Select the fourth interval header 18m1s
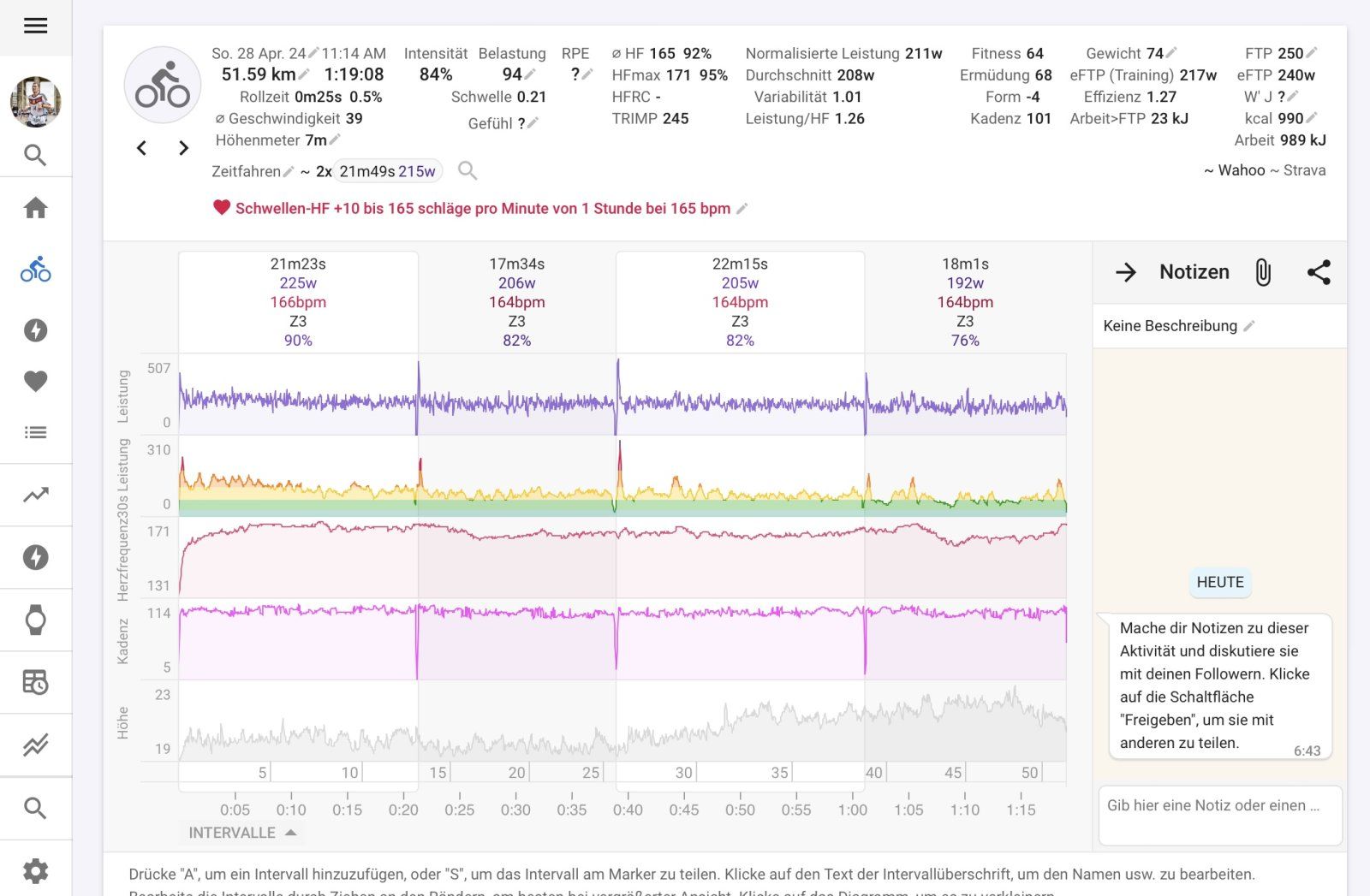 pyautogui.click(x=965, y=264)
